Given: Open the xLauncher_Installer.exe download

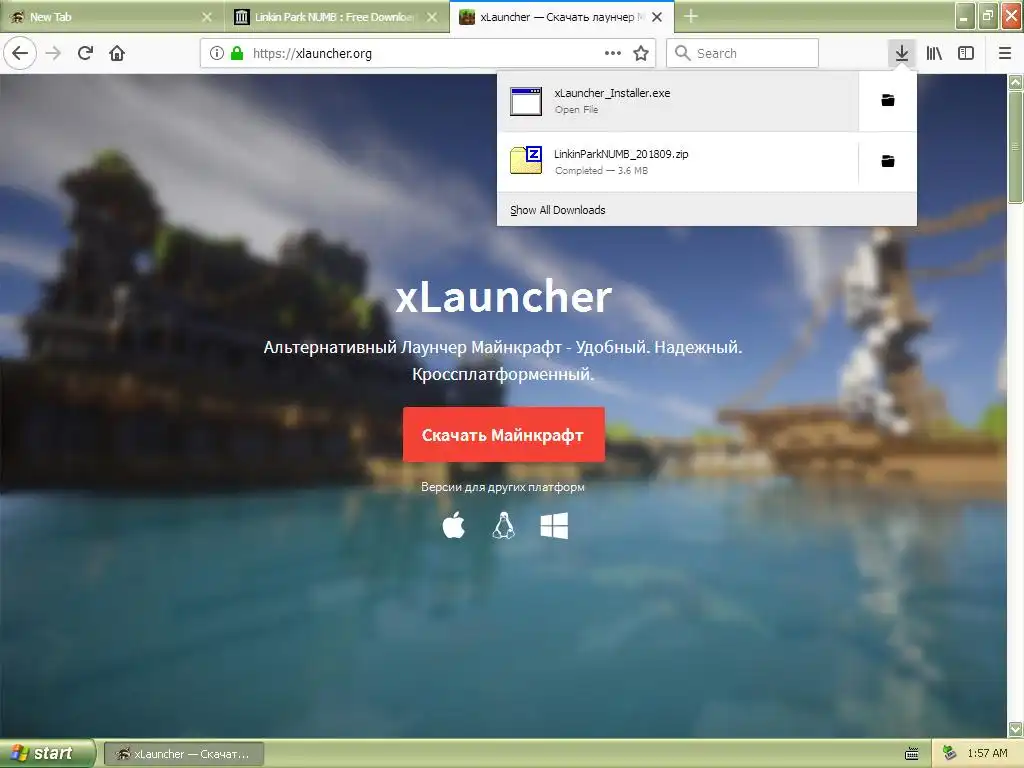Looking at the screenshot, I should (x=678, y=101).
